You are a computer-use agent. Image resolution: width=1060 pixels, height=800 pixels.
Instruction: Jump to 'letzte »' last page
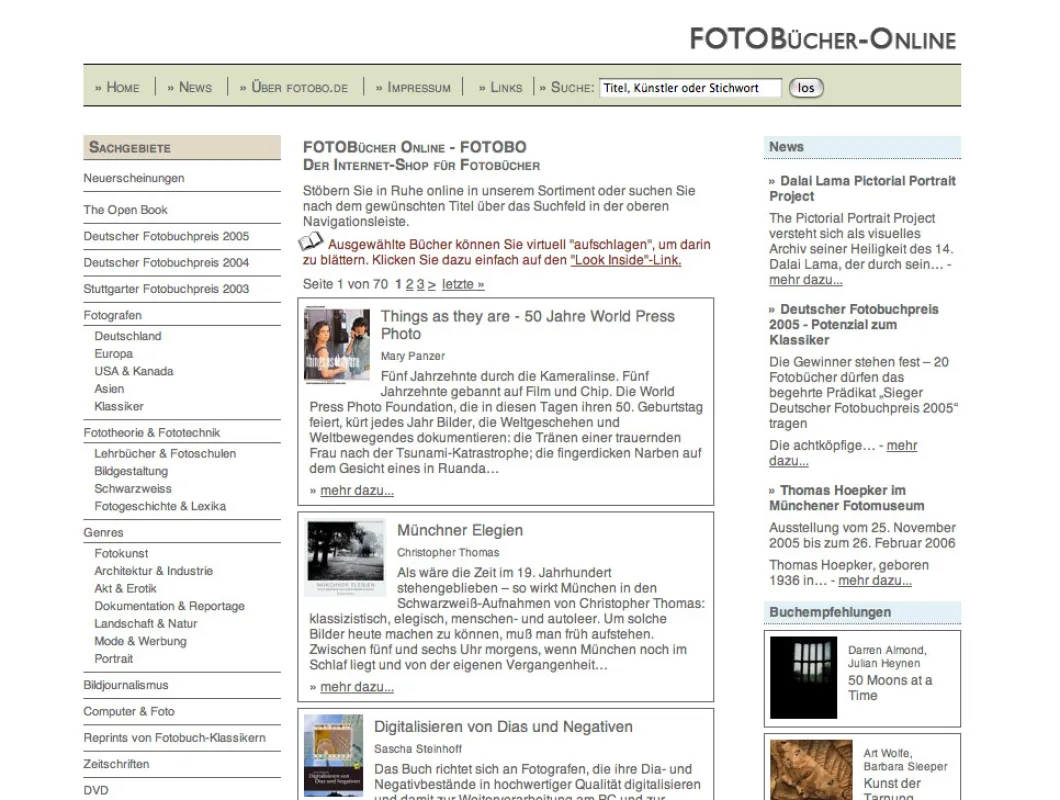coord(463,285)
